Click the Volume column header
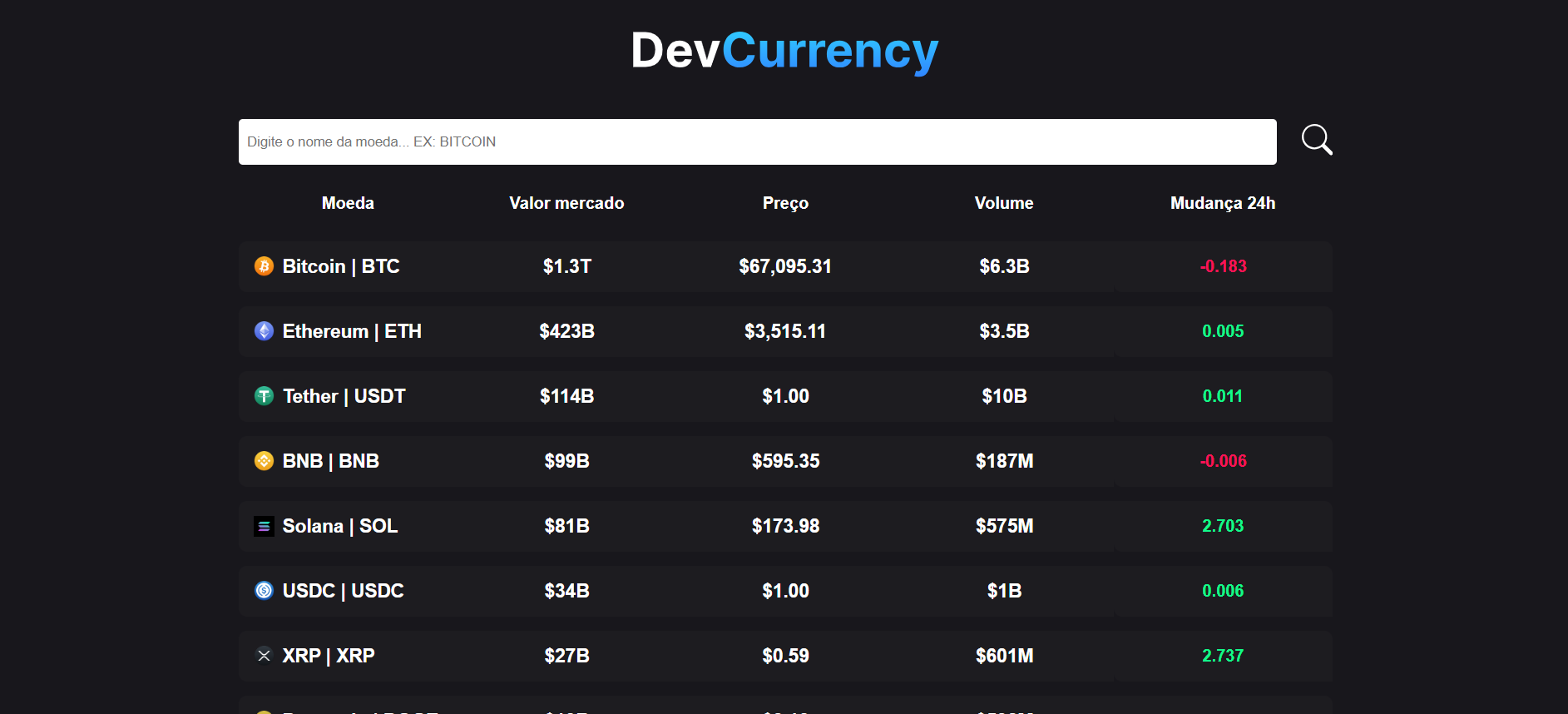 1004,203
